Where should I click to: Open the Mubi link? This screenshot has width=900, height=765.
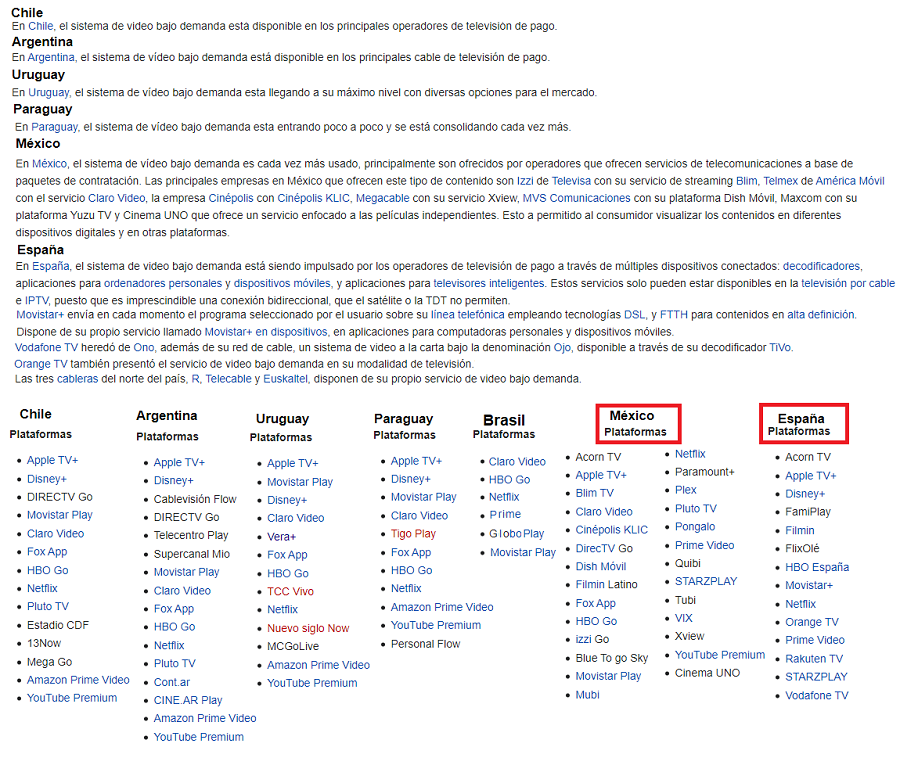click(588, 694)
